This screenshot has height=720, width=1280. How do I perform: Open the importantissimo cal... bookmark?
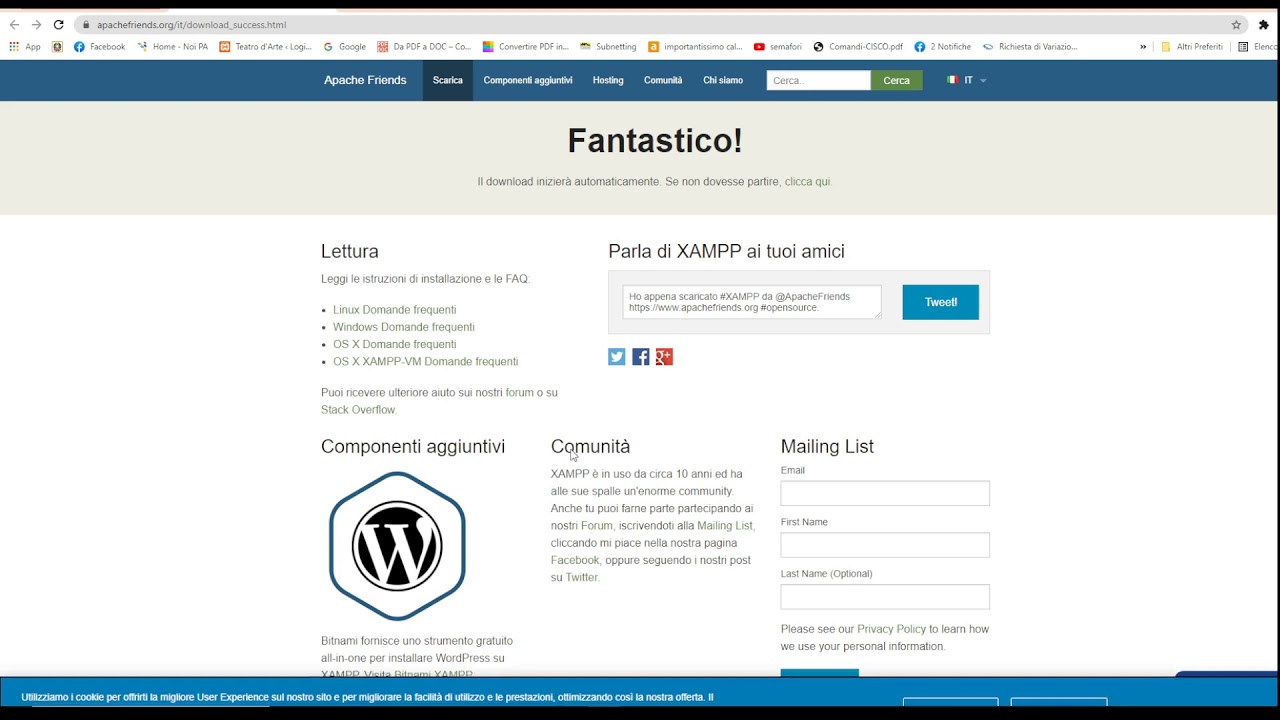coord(696,47)
